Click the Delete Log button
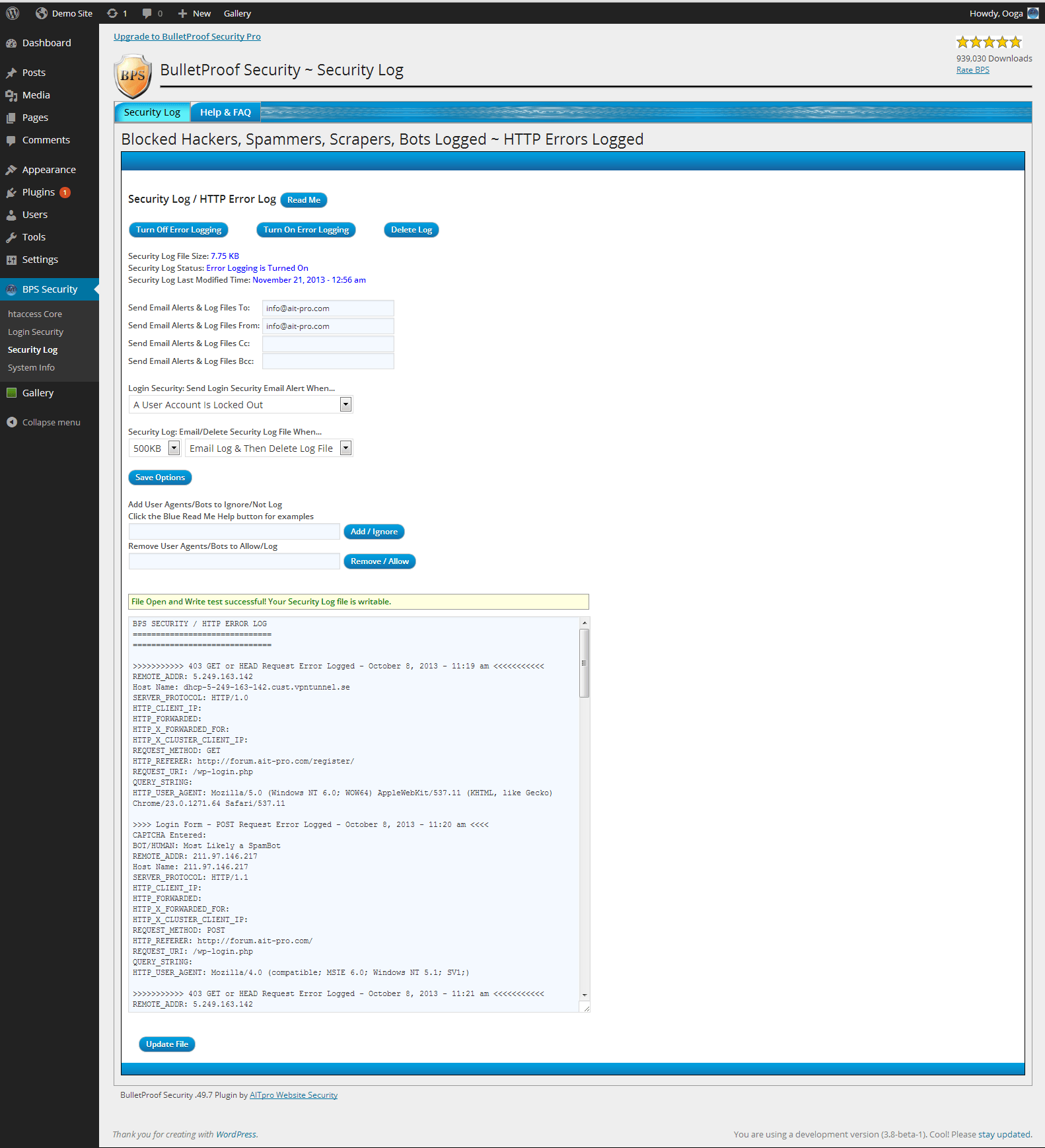This screenshot has height=1148, width=1045. [x=412, y=230]
